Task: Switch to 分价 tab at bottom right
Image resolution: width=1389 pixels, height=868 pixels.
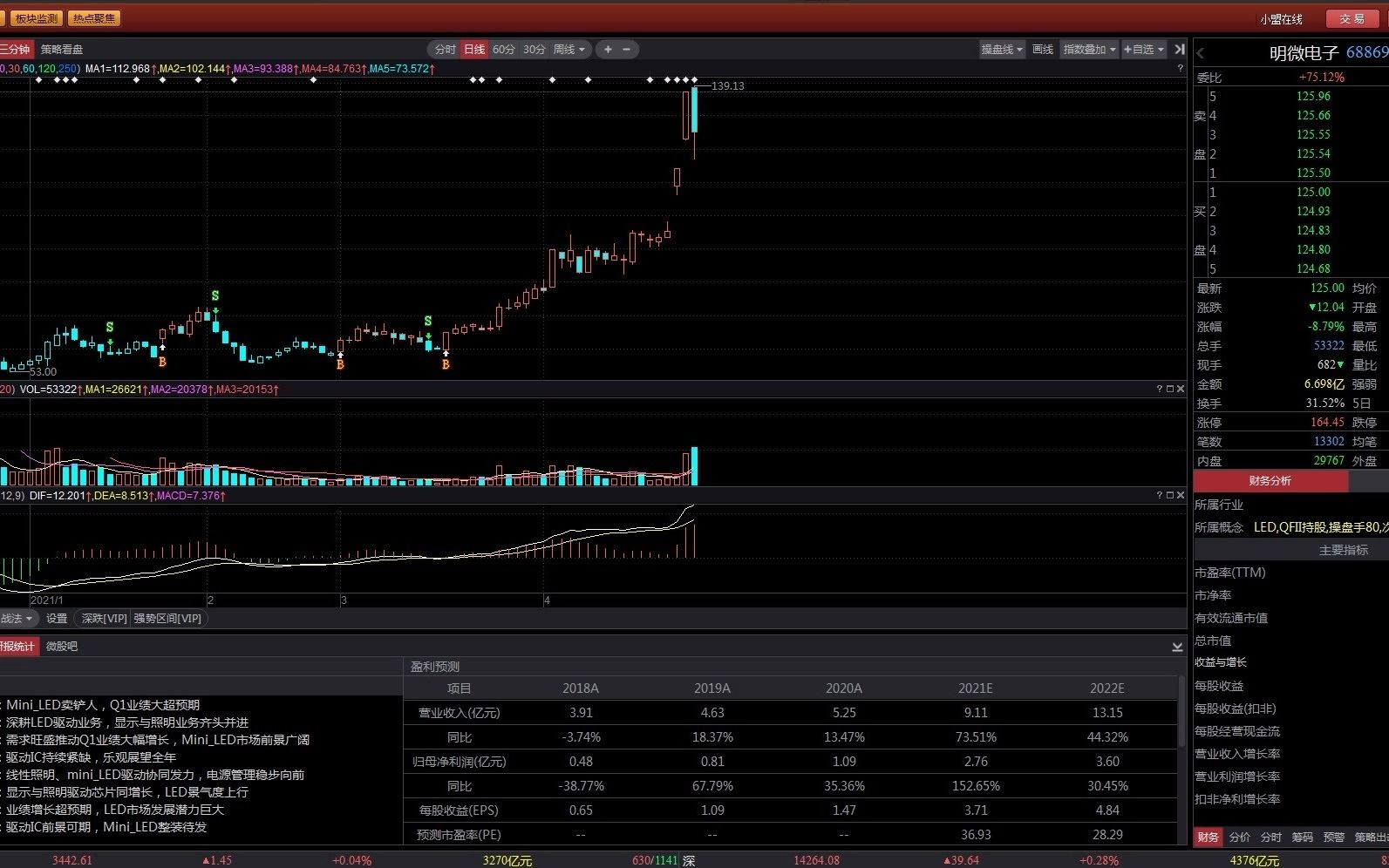Action: pyautogui.click(x=1240, y=837)
